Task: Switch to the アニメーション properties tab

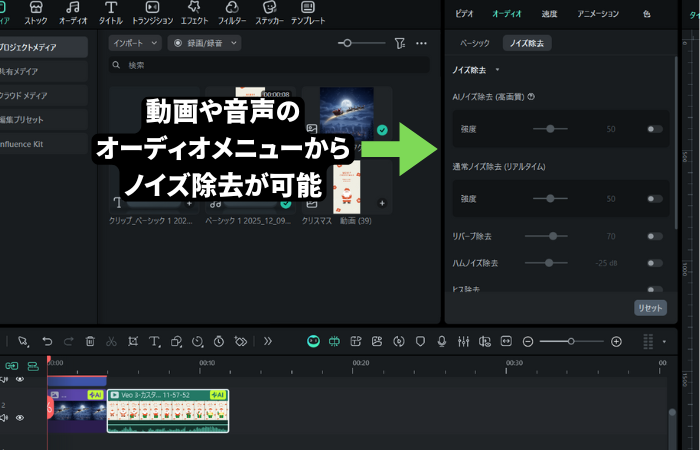Action: tap(598, 14)
